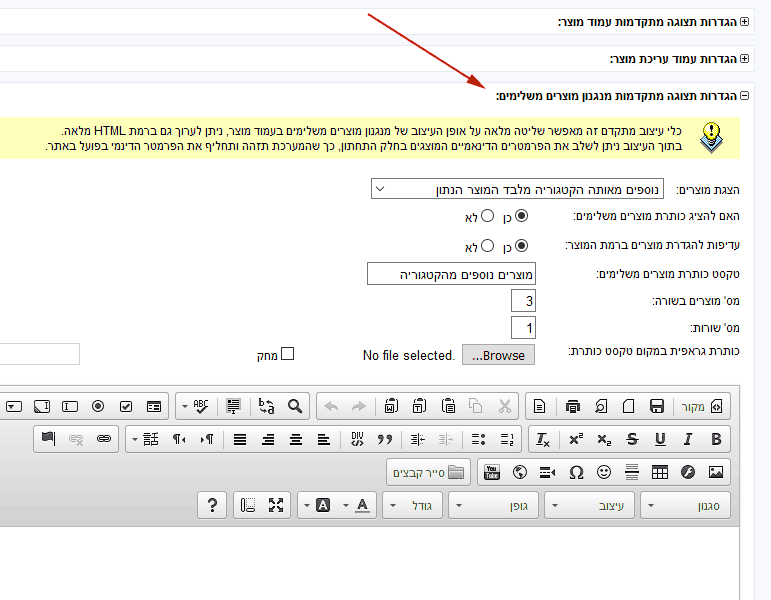Select כן for האם להציג כותרת מוצרים משלימים
Viewport: 771px width, 600px height.
(x=521, y=215)
